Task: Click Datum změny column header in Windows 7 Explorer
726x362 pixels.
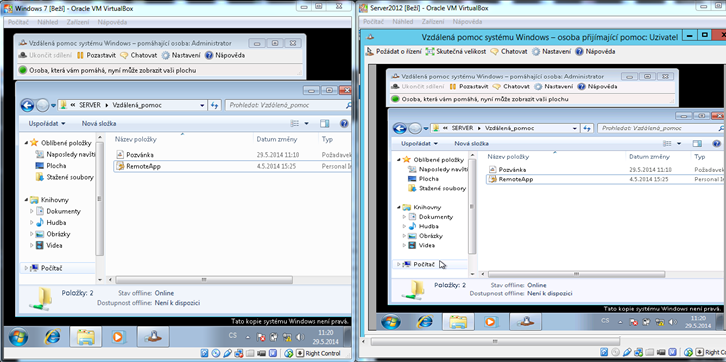Action: (277, 139)
